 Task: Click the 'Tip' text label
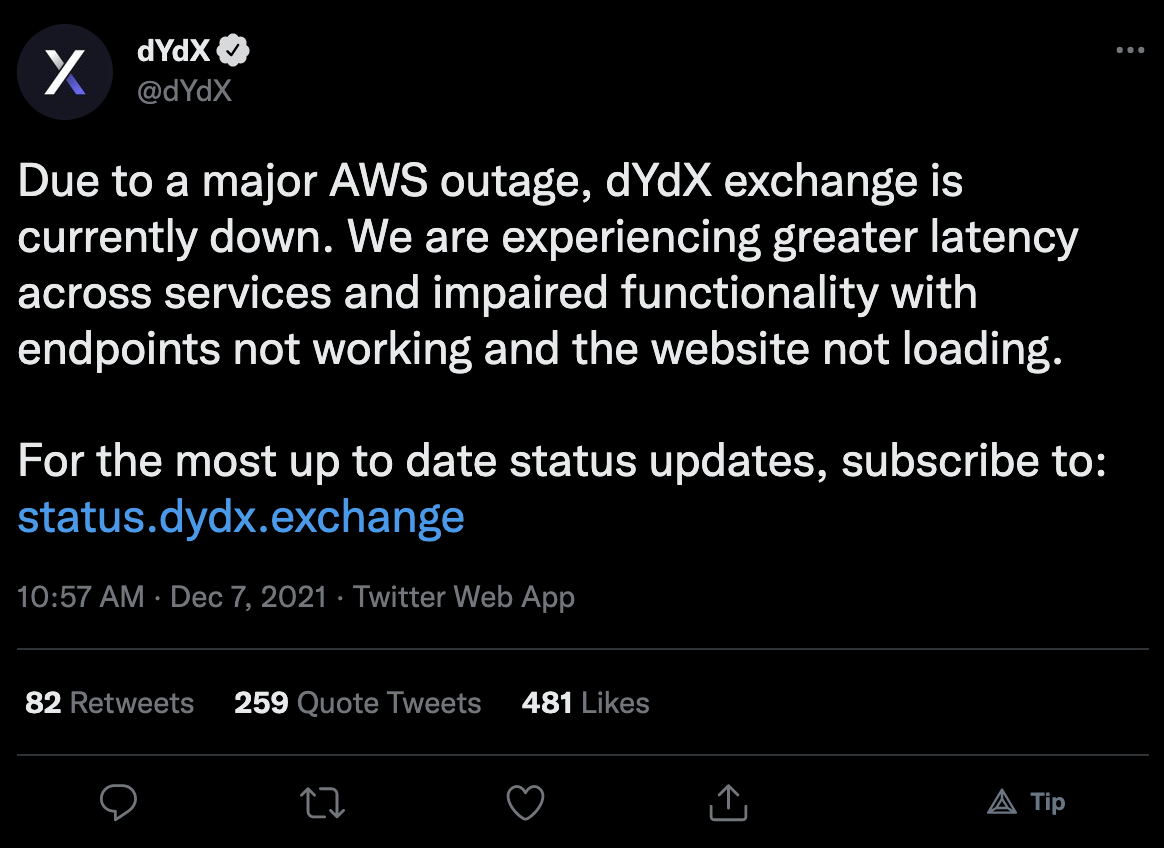[x=1048, y=802]
